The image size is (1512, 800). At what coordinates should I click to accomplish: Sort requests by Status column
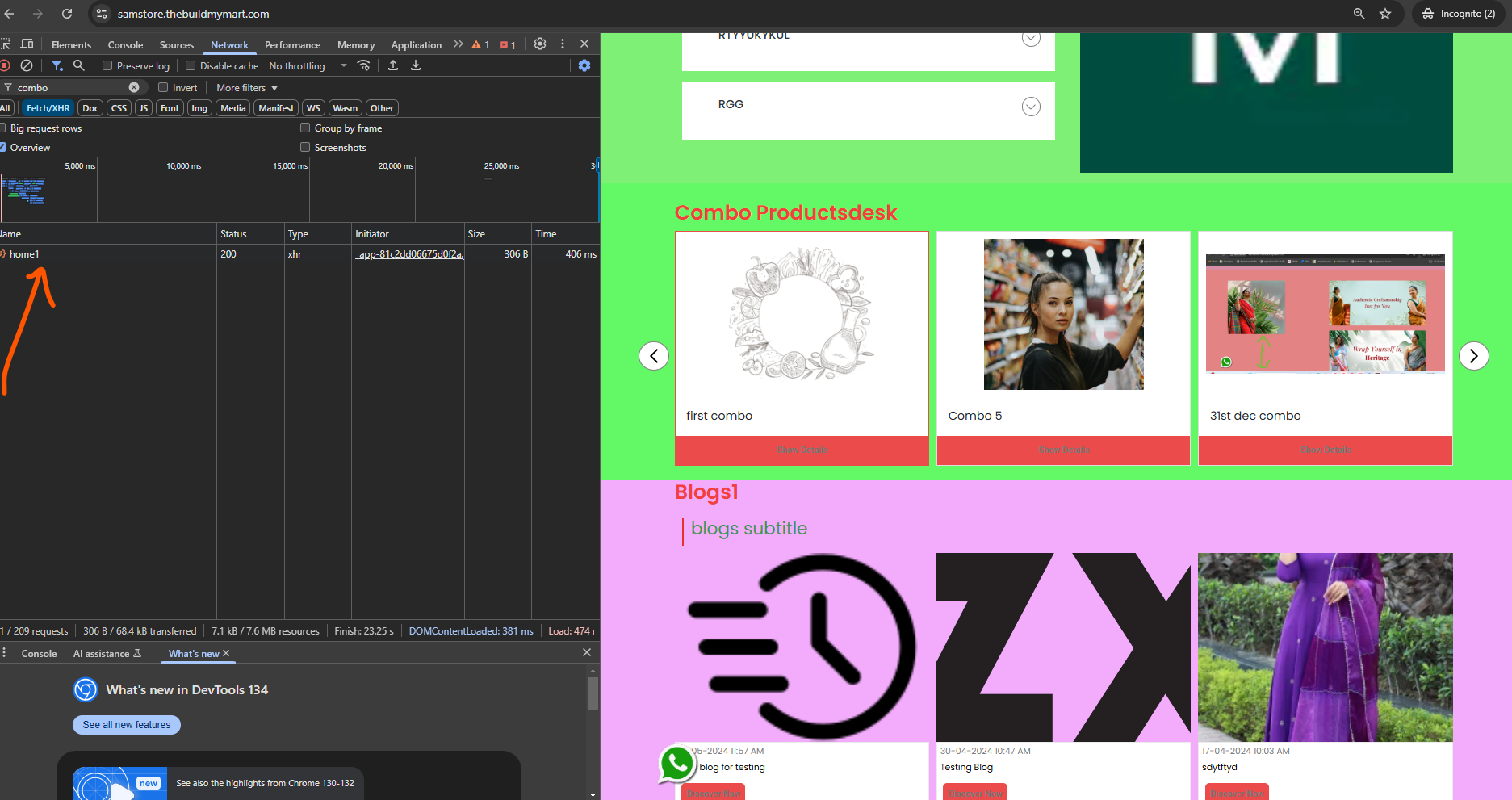pyautogui.click(x=250, y=234)
